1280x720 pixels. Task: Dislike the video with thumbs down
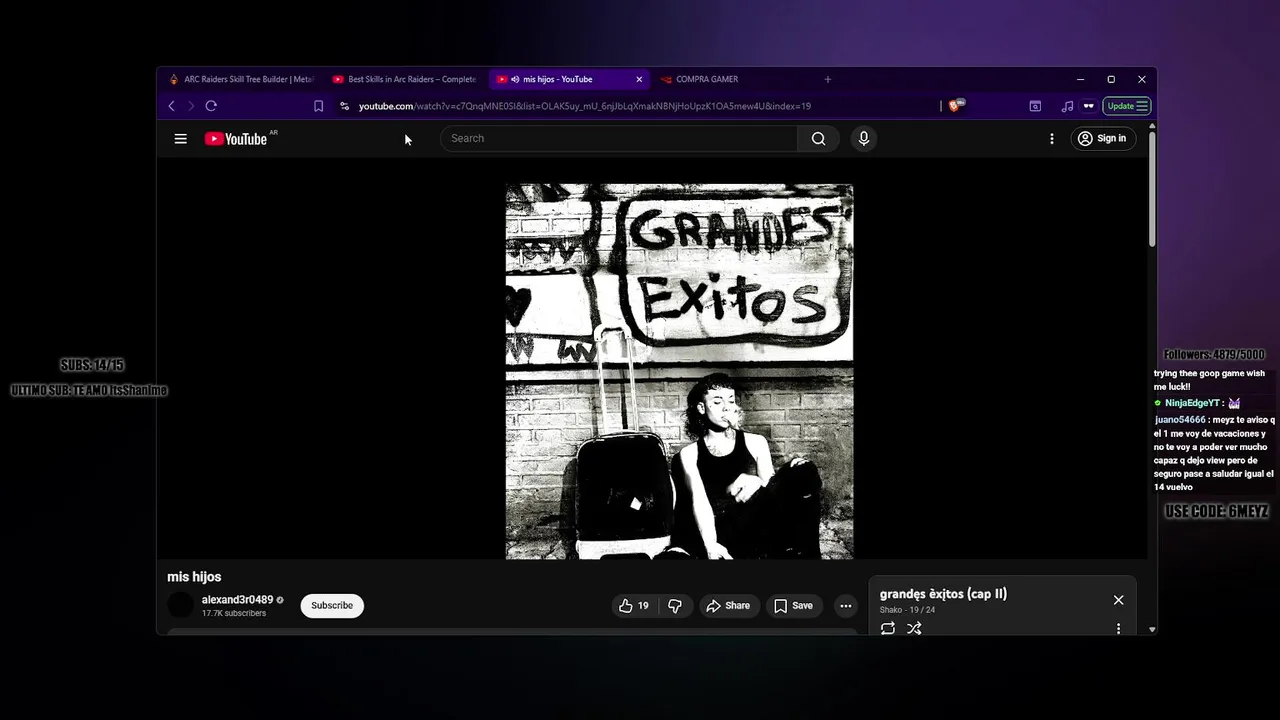[675, 606]
